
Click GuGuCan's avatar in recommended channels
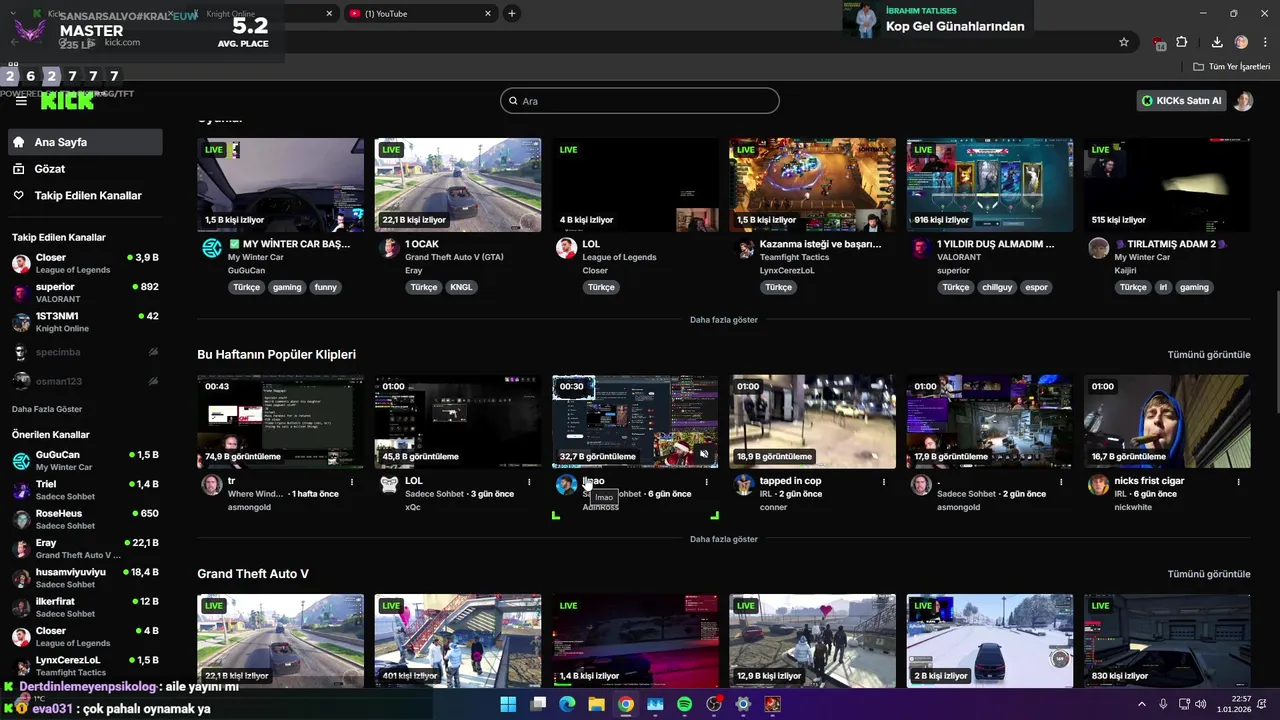tap(21, 461)
